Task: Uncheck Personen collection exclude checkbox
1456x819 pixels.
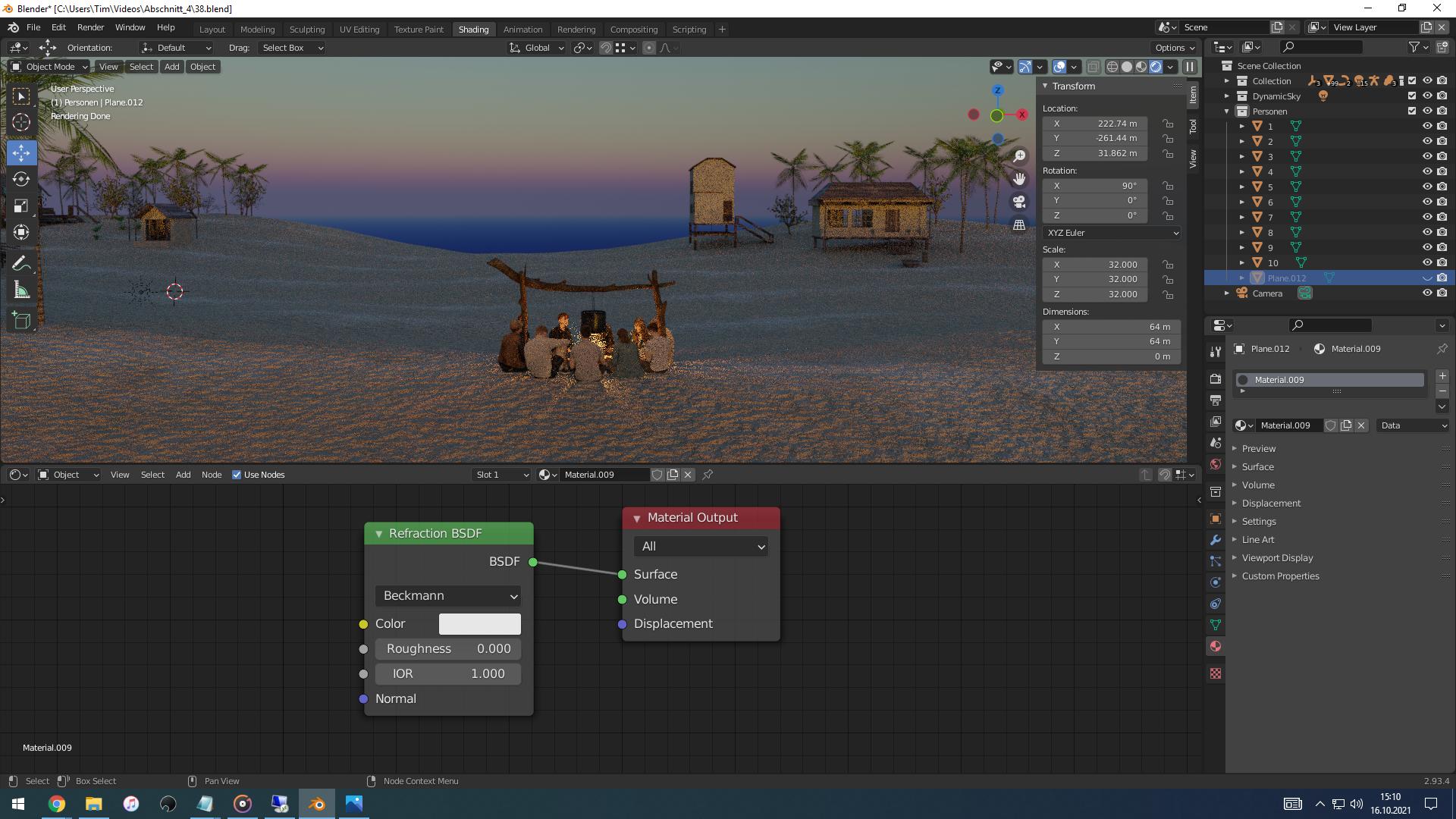Action: point(1411,111)
